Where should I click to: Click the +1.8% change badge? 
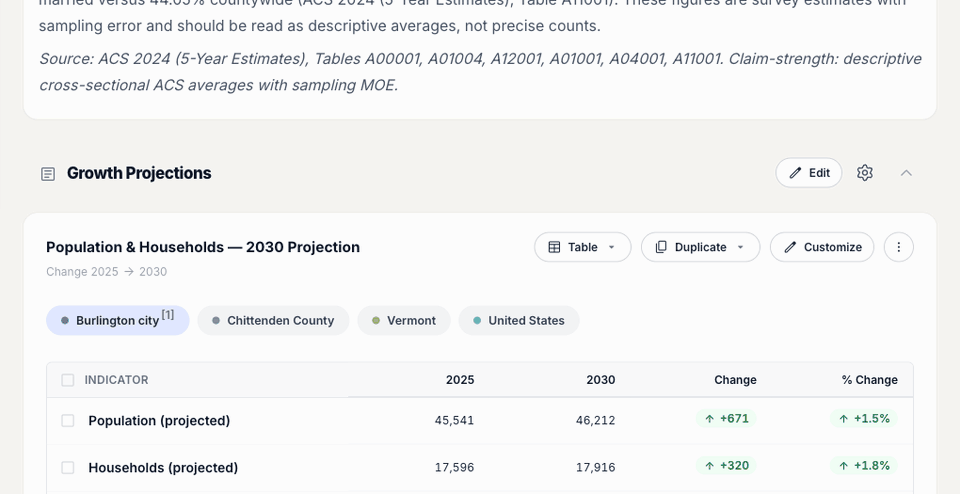pyautogui.click(x=864, y=466)
